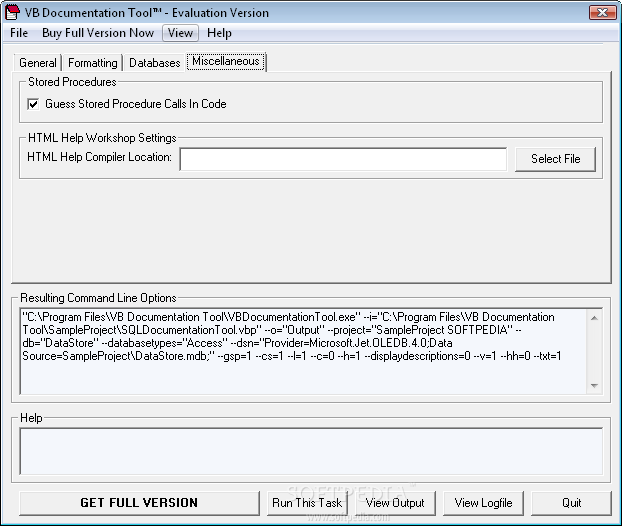Switch to the General tab
Viewport: 622px width, 526px height.
(38, 63)
